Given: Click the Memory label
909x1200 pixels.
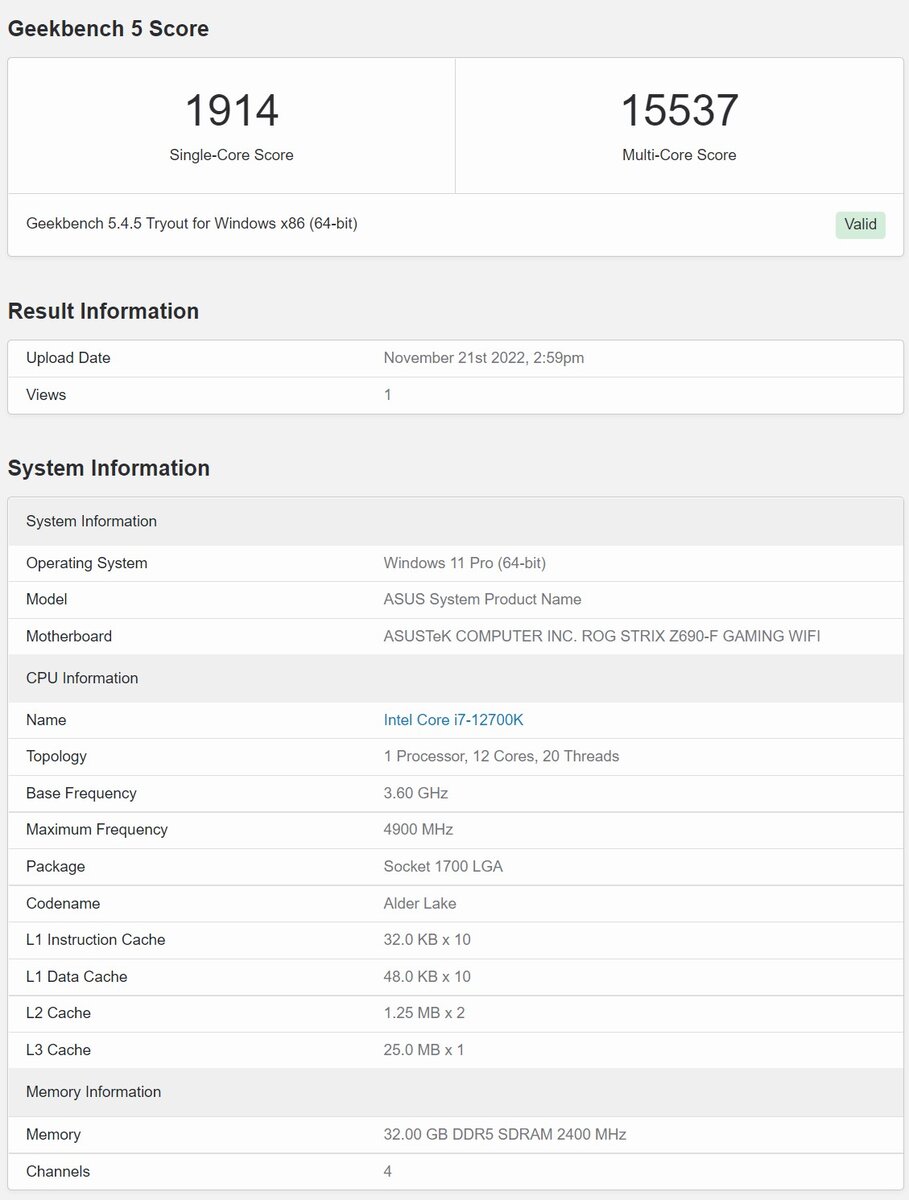Looking at the screenshot, I should coord(53,1134).
